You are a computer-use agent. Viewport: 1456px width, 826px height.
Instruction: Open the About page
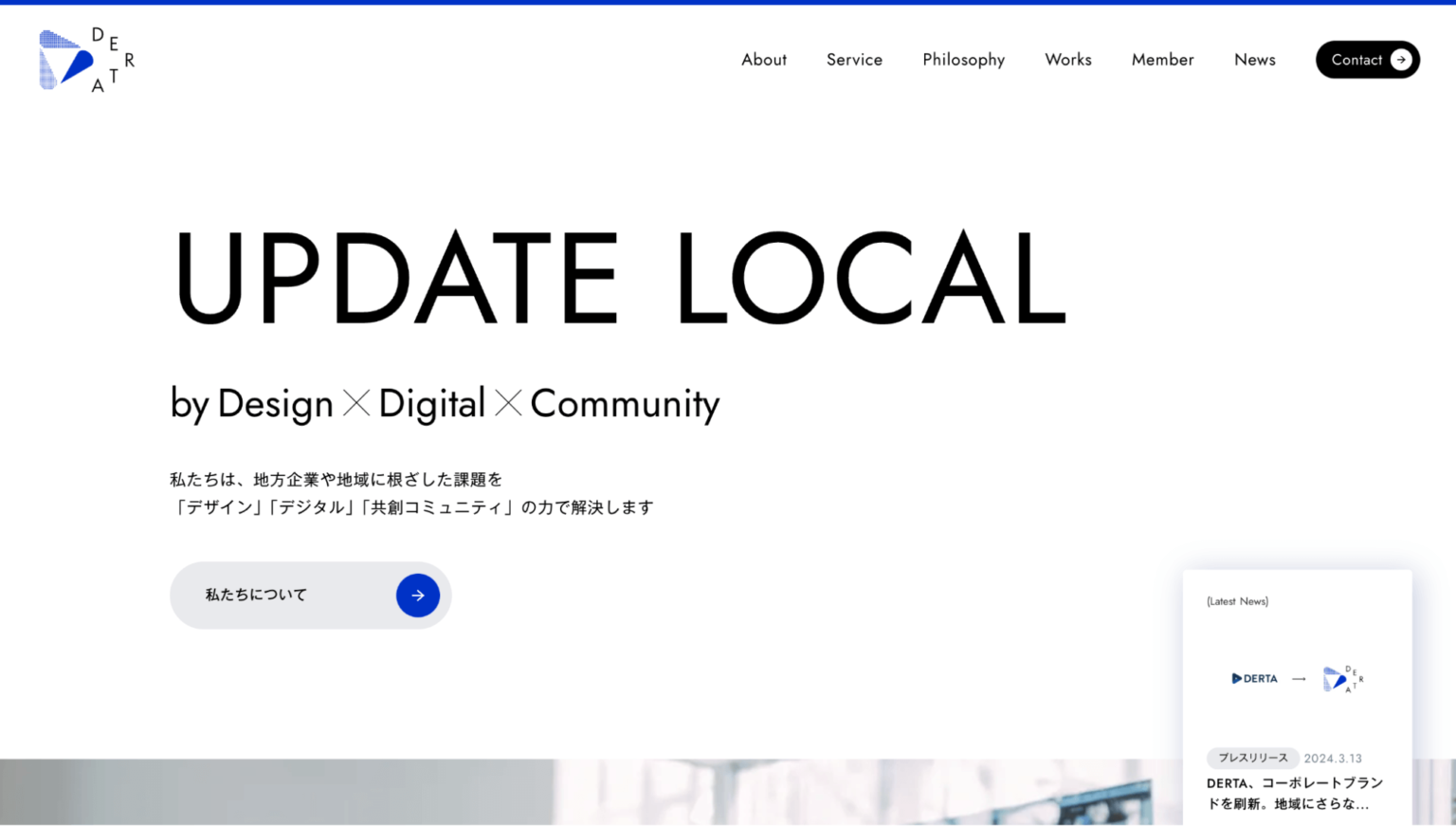click(763, 60)
